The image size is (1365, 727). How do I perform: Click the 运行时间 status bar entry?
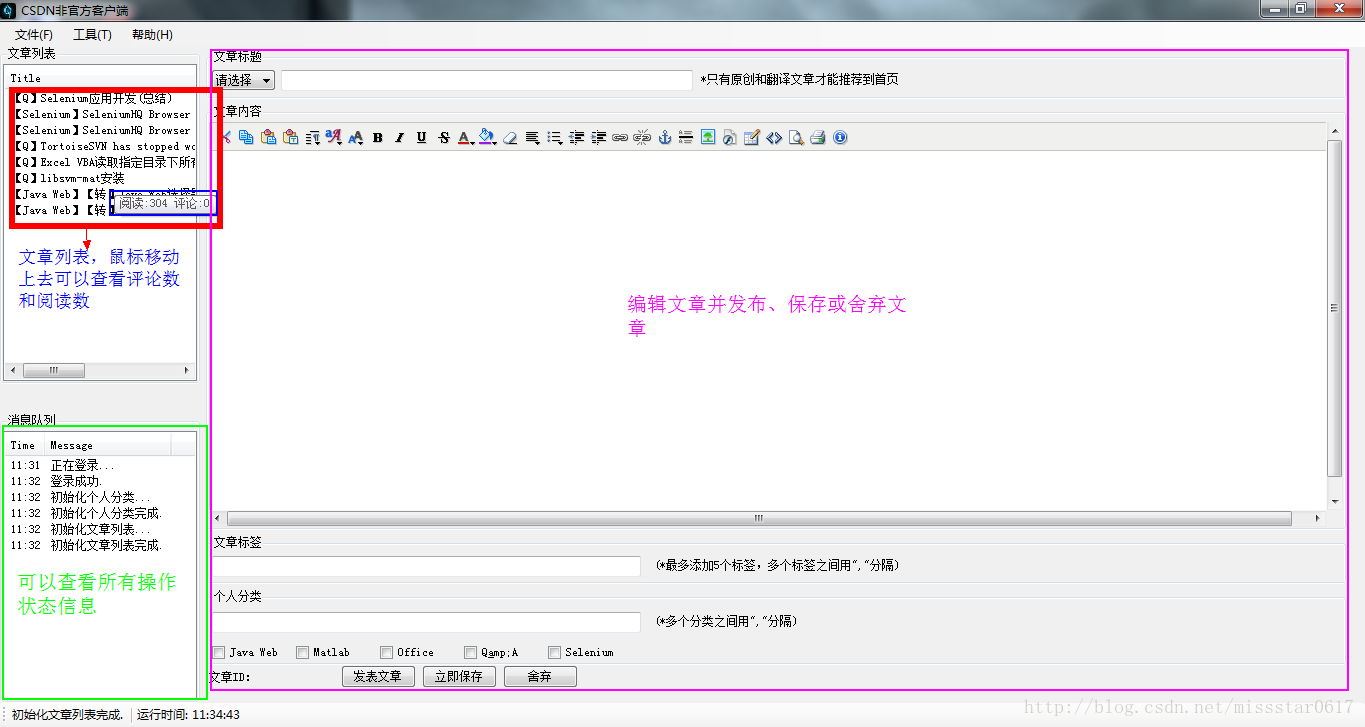click(x=188, y=715)
